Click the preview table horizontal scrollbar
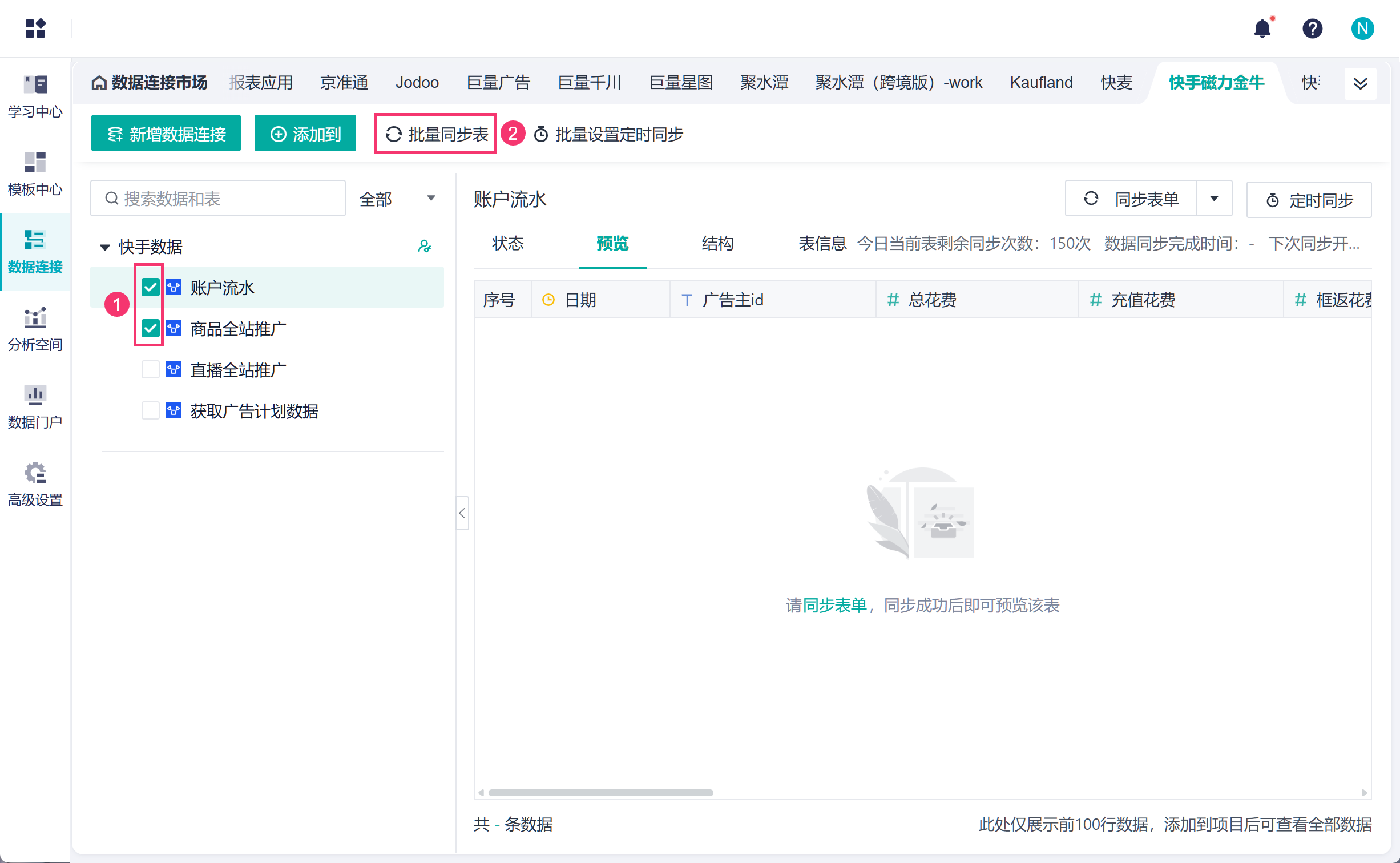Viewport: 1400px width, 863px height. pos(600,792)
